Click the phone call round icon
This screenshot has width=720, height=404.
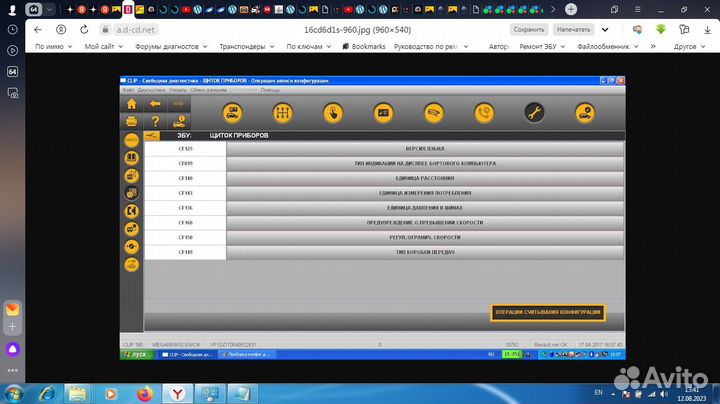point(484,112)
